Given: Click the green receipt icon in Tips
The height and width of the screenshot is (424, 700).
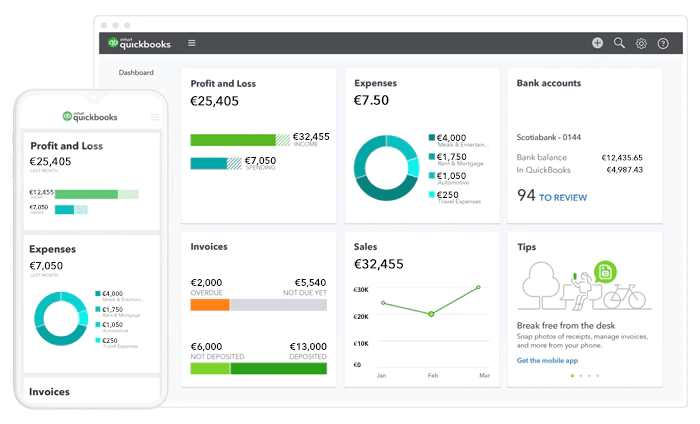Looking at the screenshot, I should click(x=605, y=271).
